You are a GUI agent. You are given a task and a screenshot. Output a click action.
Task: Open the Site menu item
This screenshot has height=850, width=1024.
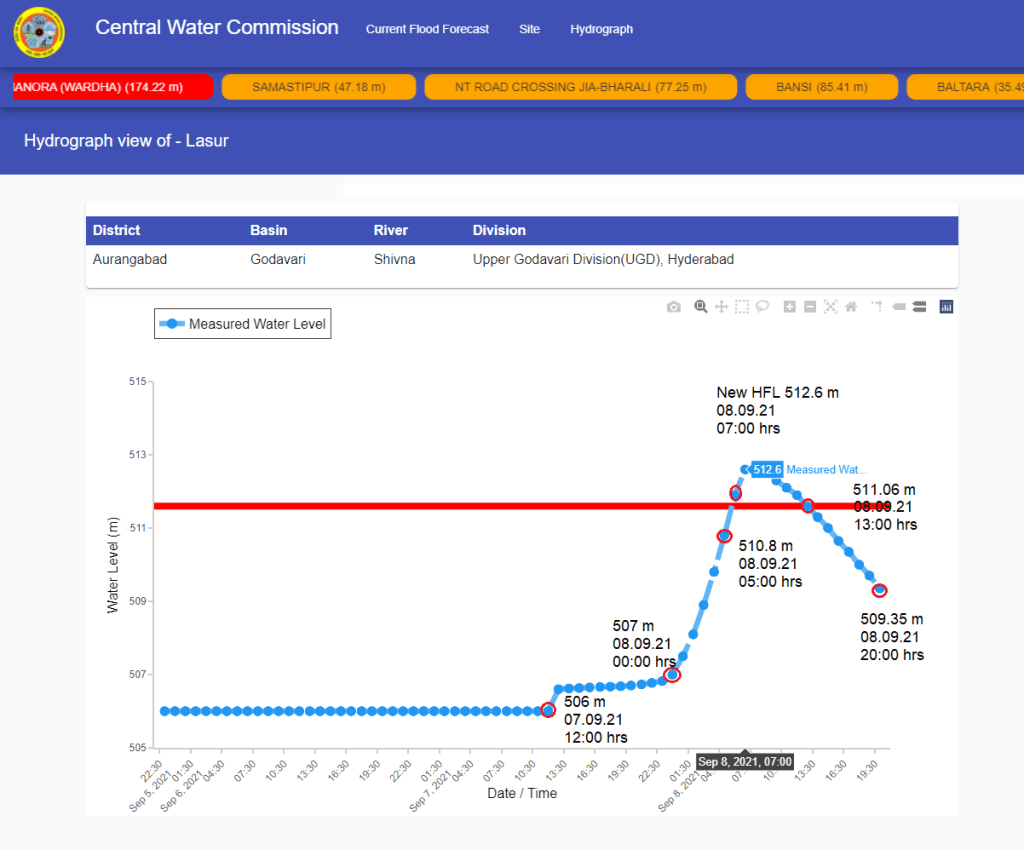pos(529,29)
